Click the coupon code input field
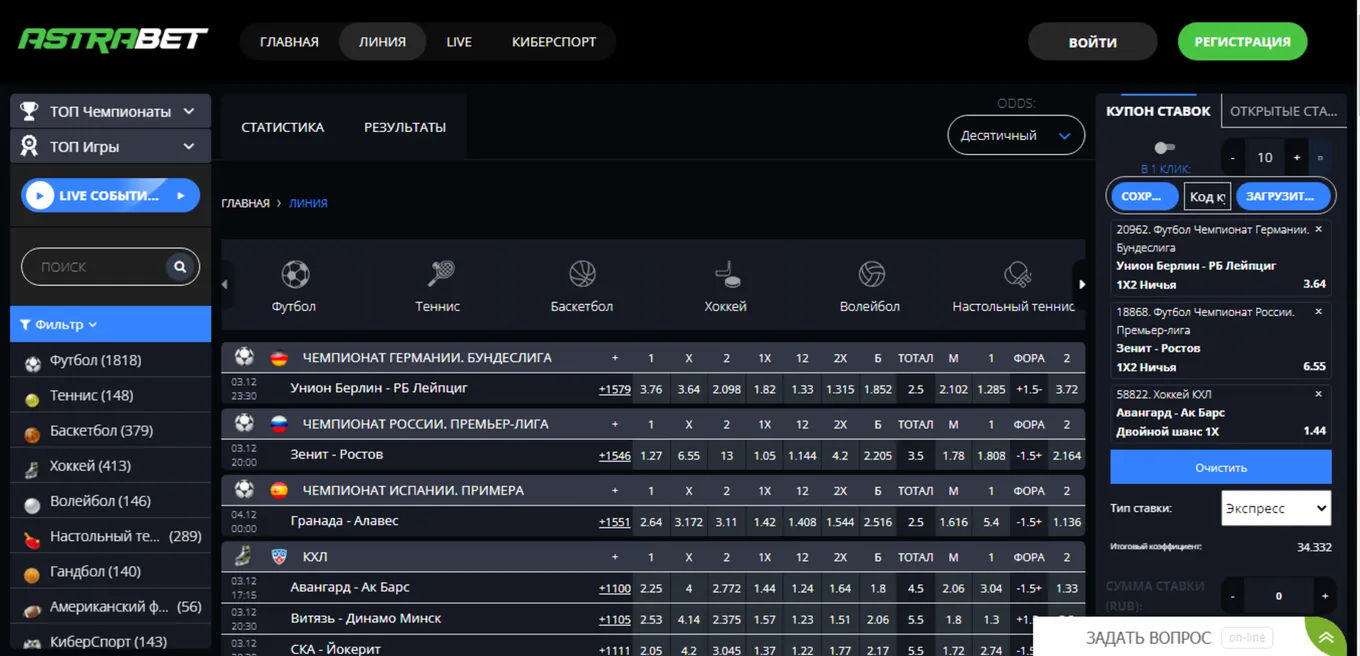Image resolution: width=1360 pixels, height=656 pixels. coord(1207,197)
